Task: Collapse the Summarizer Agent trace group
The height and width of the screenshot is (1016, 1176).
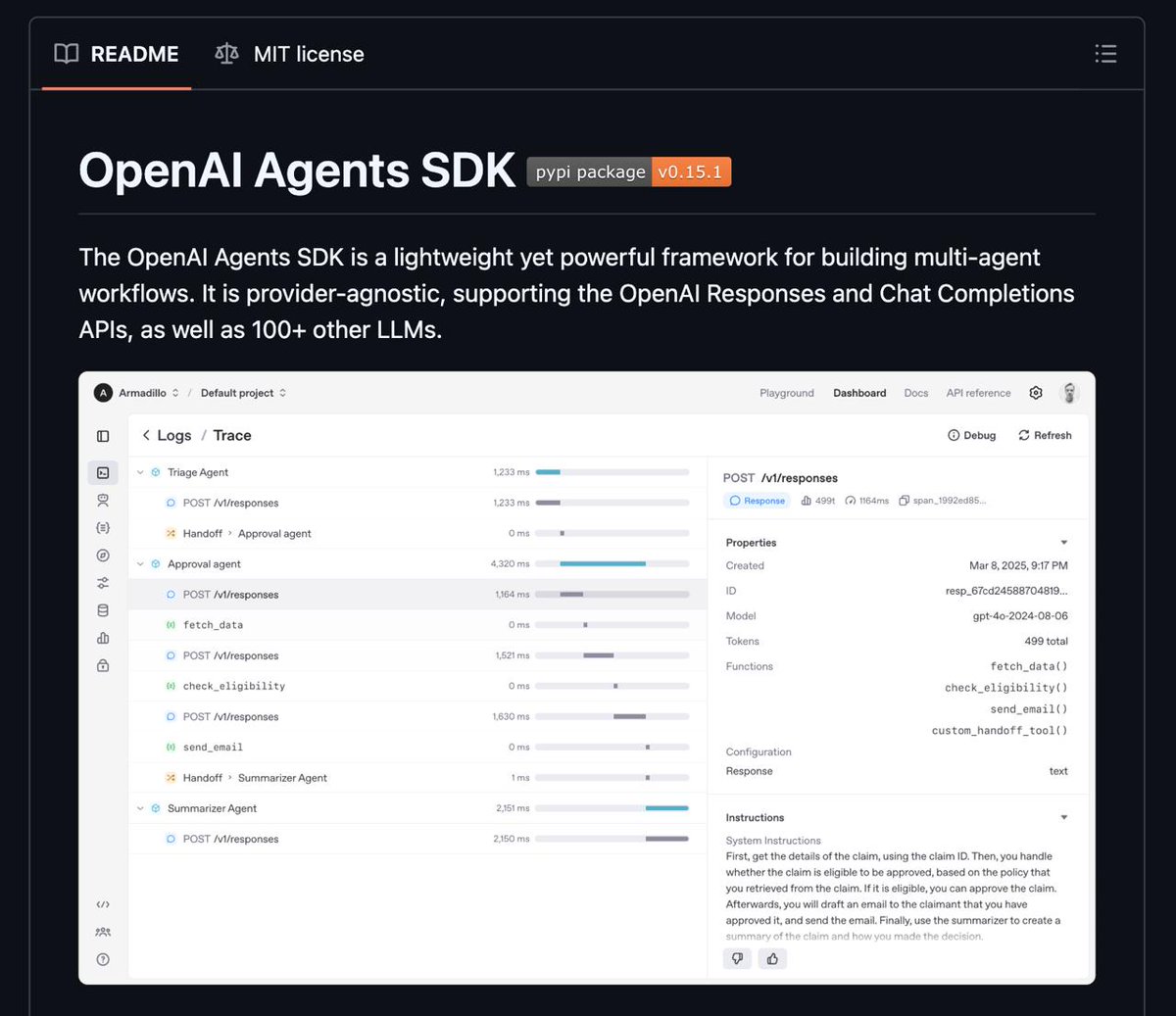Action: (140, 808)
